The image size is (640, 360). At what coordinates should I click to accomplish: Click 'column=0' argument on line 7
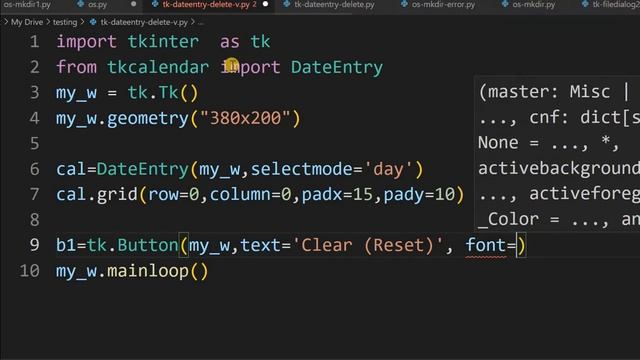(x=250, y=195)
